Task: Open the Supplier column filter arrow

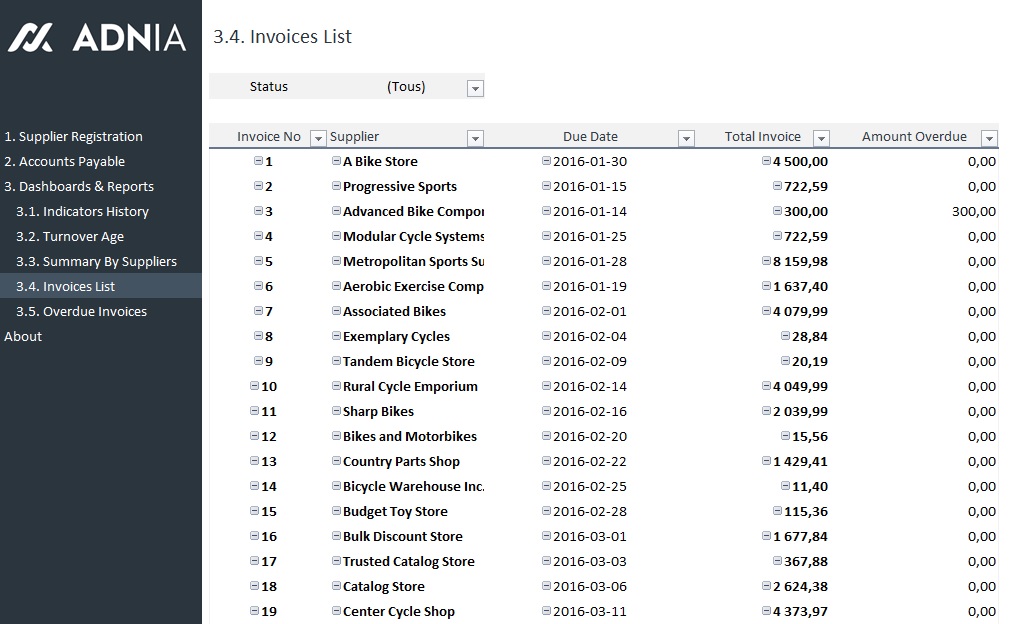Action: [x=475, y=138]
